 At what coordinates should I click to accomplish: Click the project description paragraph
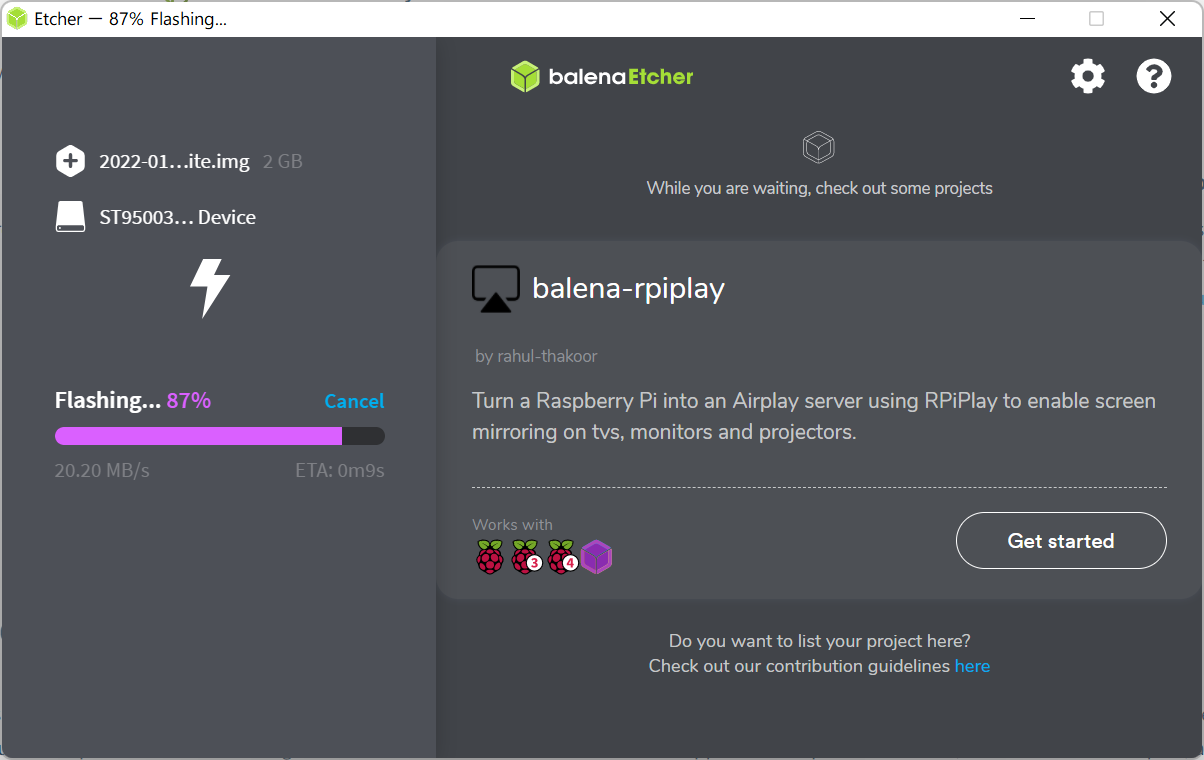coord(814,416)
